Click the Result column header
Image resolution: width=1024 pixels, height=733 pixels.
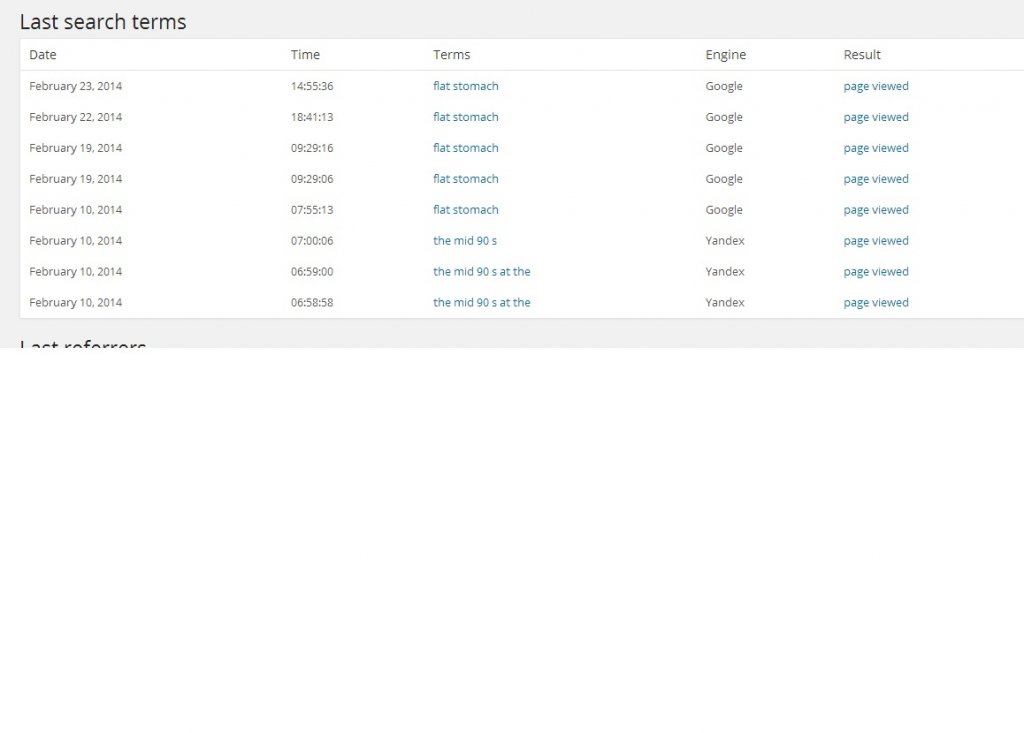pyautogui.click(x=862, y=55)
